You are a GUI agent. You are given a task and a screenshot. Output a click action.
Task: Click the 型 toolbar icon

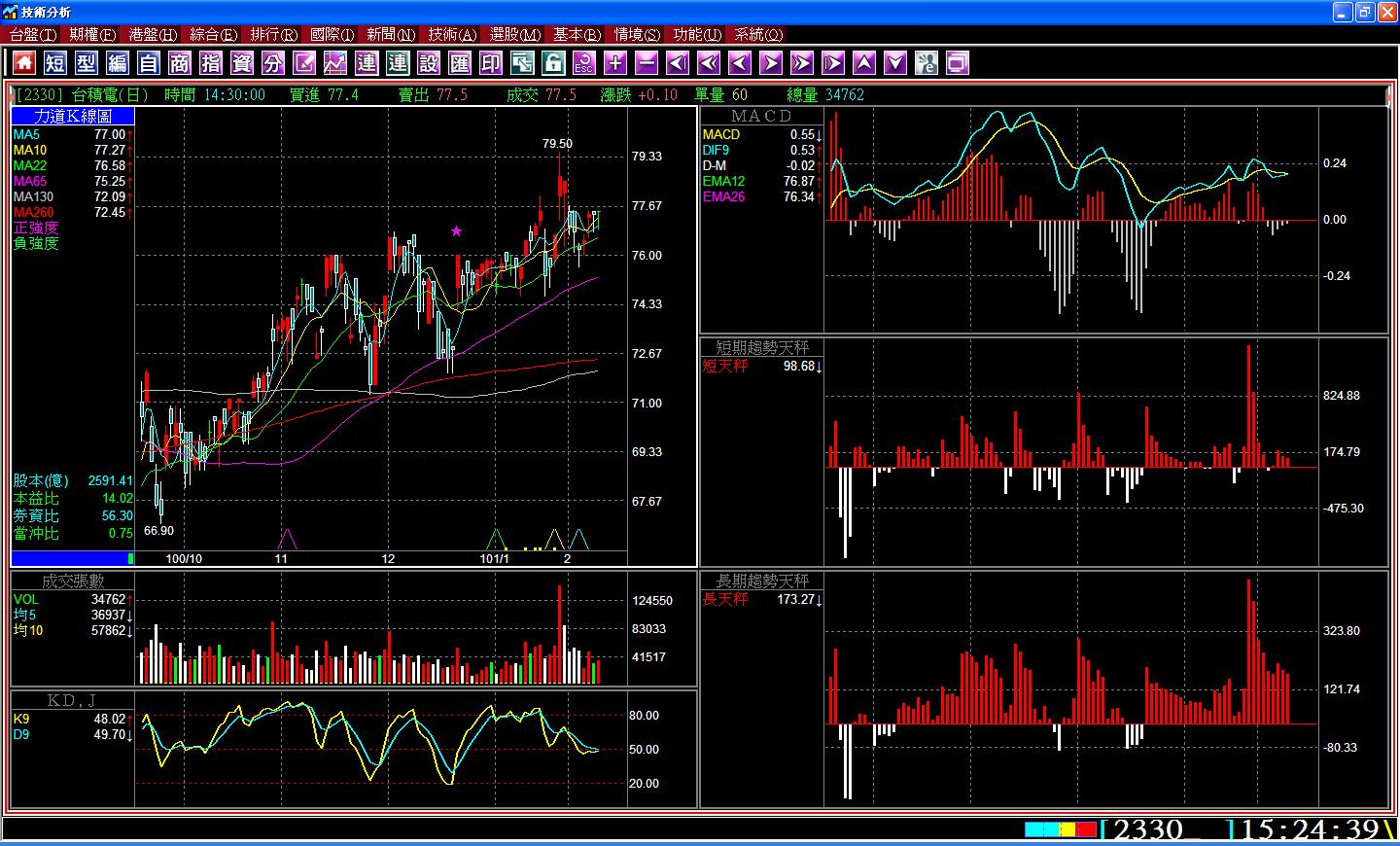[87, 63]
